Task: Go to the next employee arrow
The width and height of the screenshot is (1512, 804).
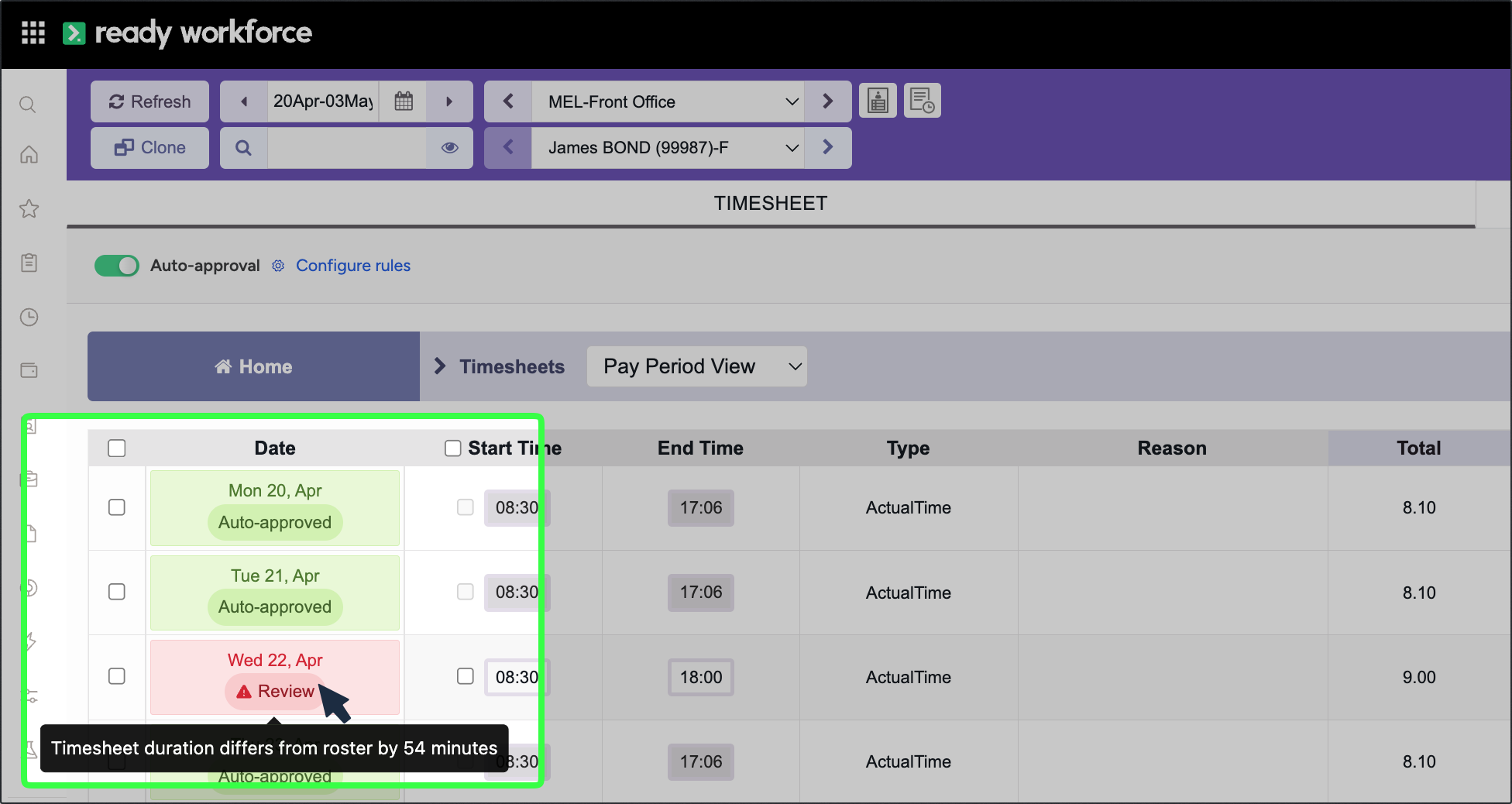Action: pos(827,147)
